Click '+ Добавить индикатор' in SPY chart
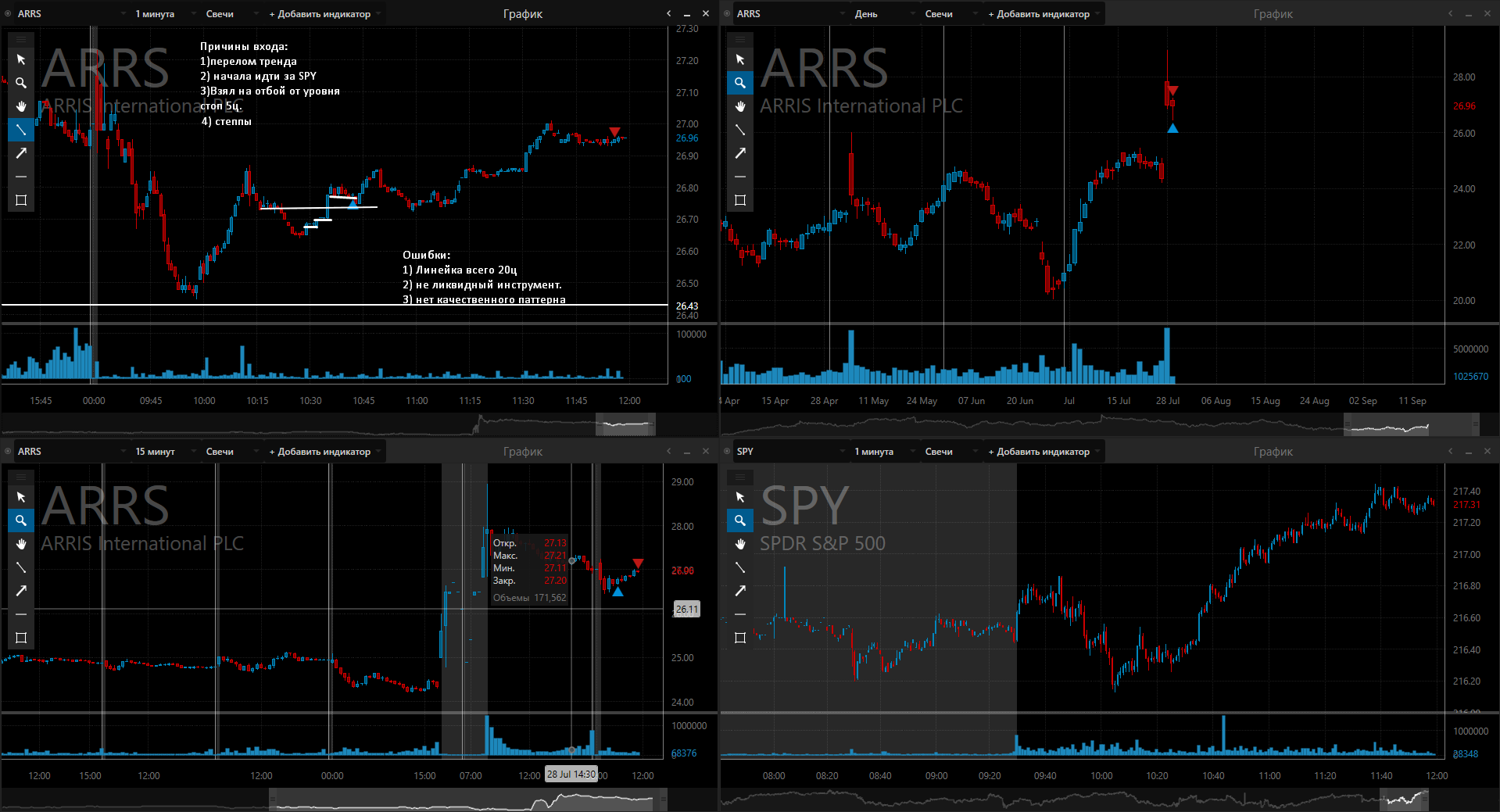Viewport: 1500px width, 812px height. 1044,452
